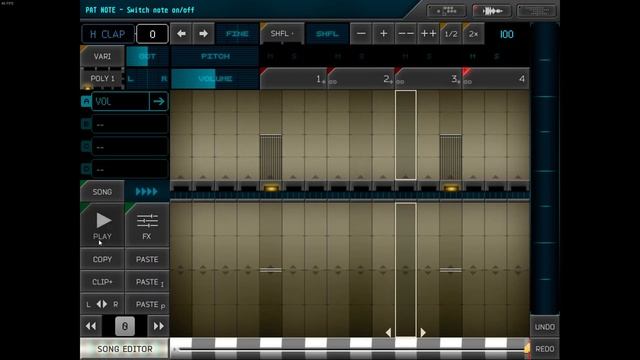Click the left arrow navigation button
The height and width of the screenshot is (360, 640).
pos(181,34)
